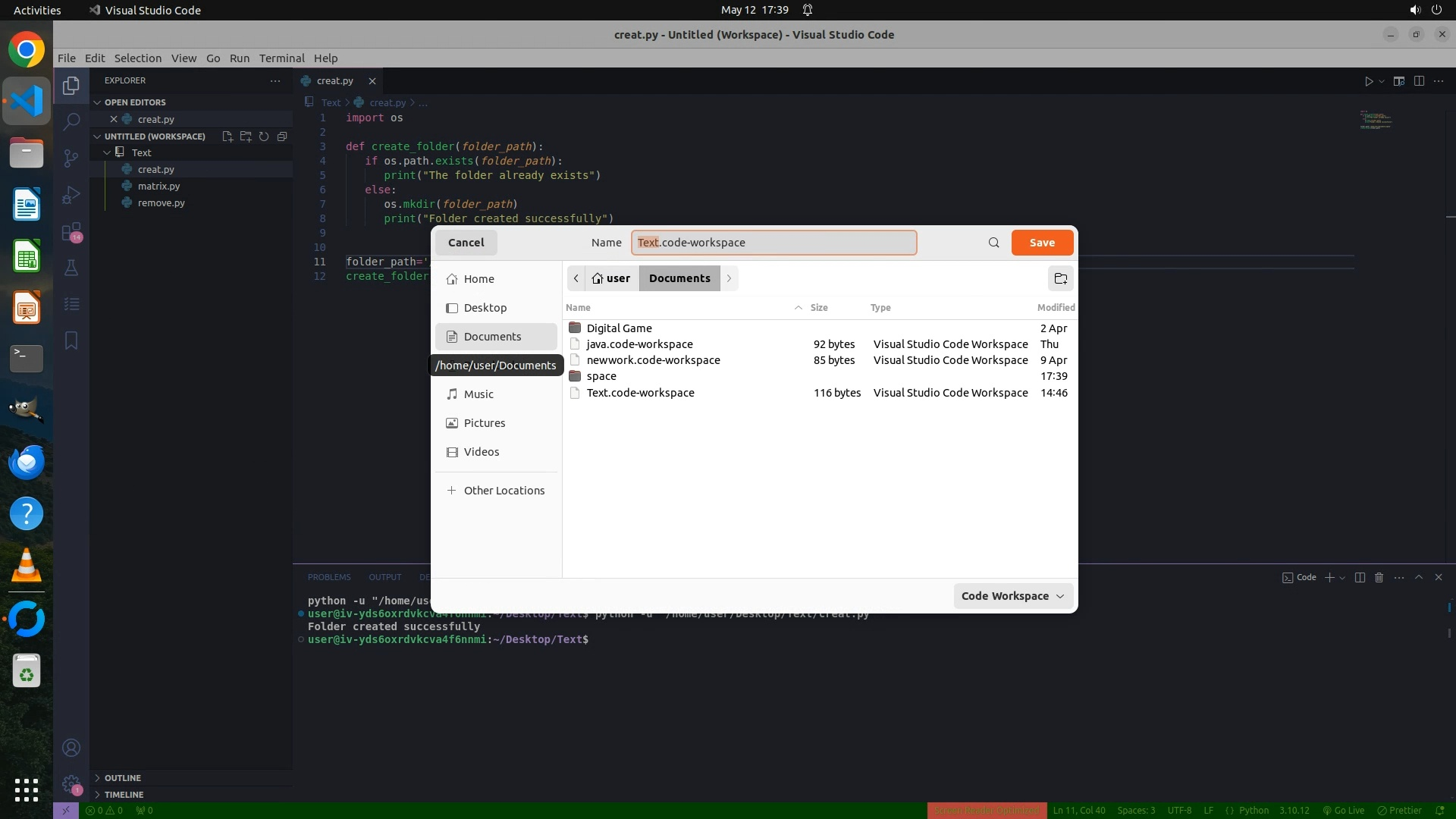Click Run Python File play icon
The height and width of the screenshot is (819, 1456).
[1369, 81]
